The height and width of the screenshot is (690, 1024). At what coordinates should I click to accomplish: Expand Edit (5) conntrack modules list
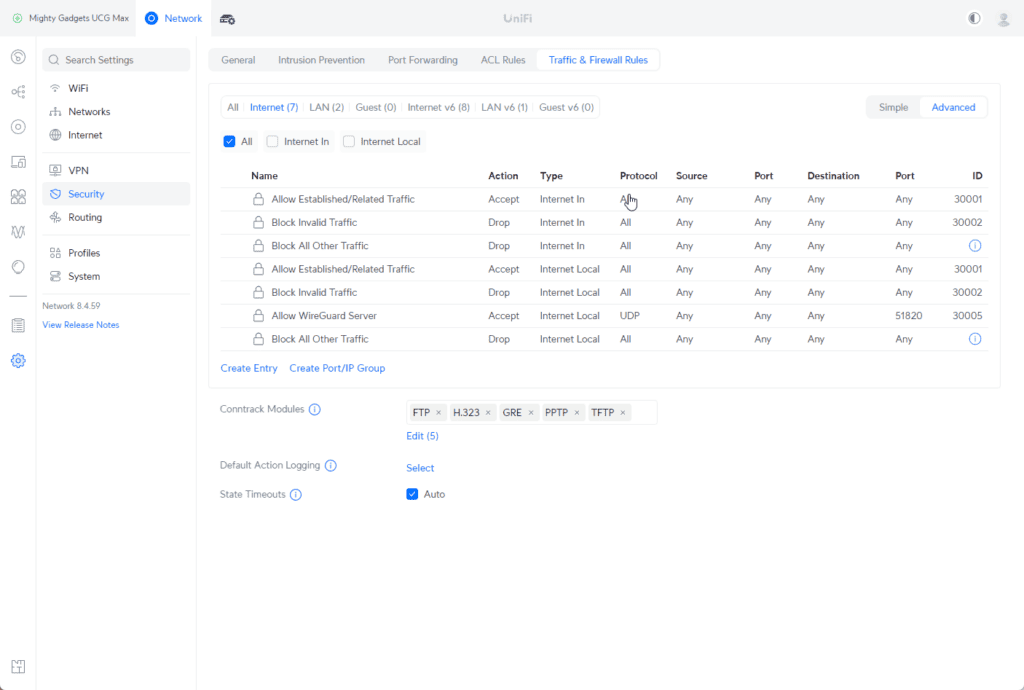pos(422,436)
